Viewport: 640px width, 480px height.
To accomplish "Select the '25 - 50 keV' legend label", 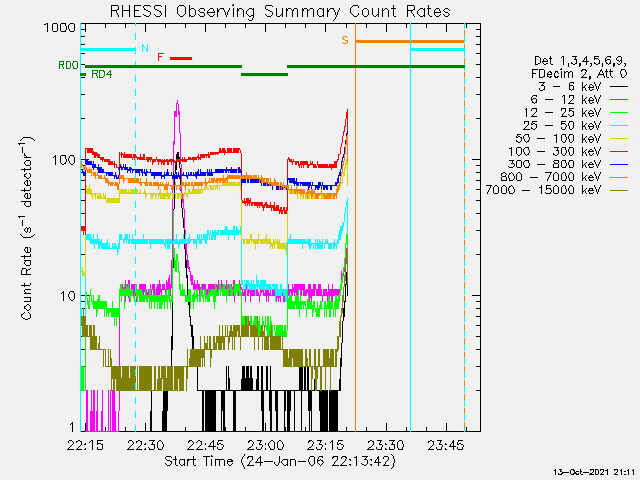I will tap(562, 125).
